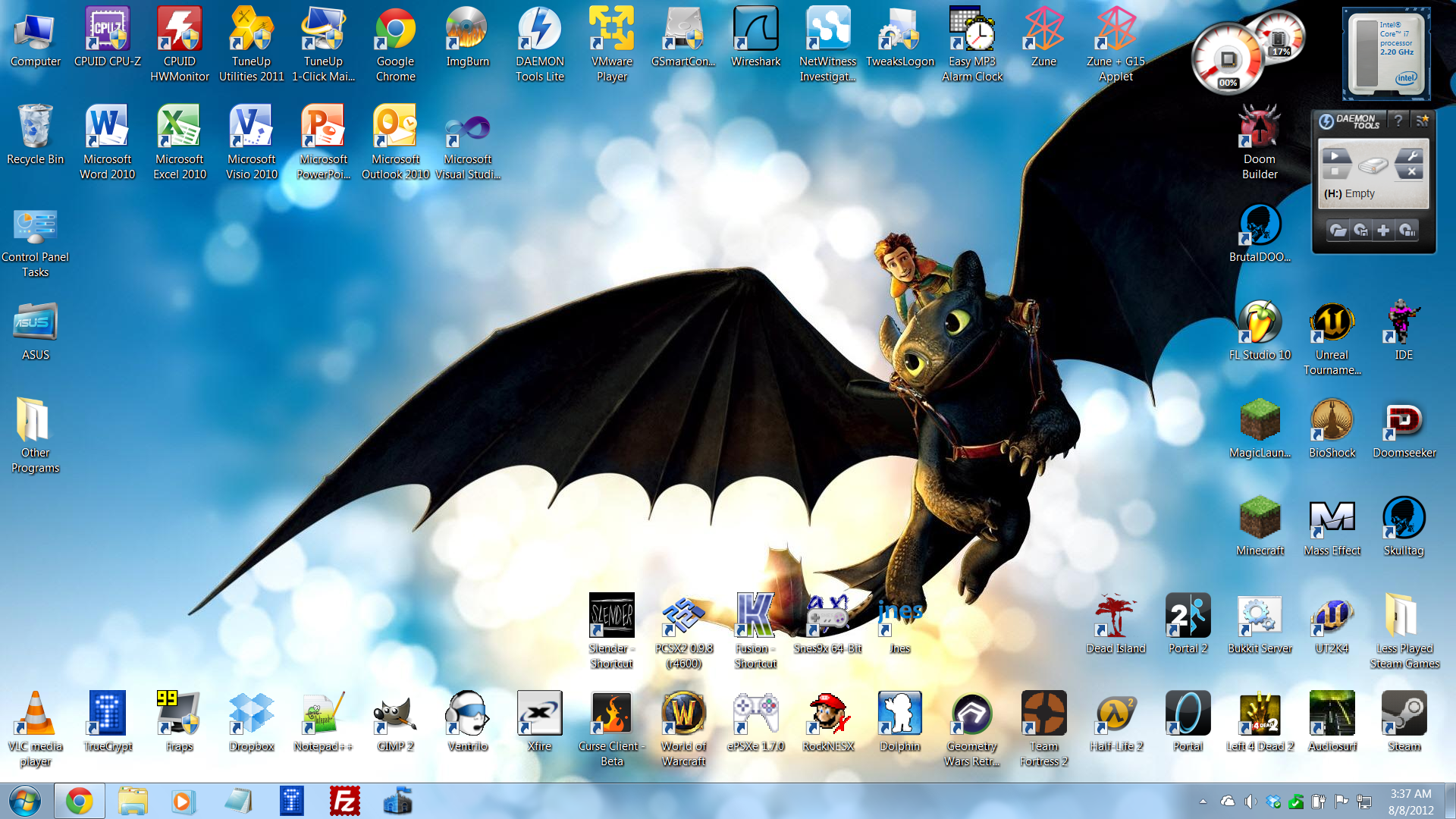This screenshot has height=819, width=1456.
Task: Launch DAEMON Tools Lite shortcut
Action: [539, 30]
